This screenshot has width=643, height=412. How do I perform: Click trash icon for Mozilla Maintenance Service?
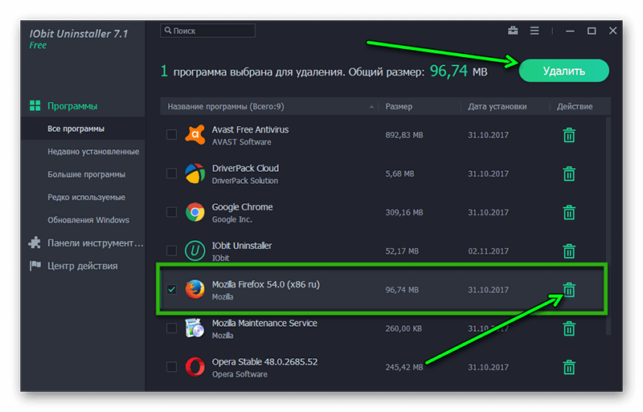[569, 328]
